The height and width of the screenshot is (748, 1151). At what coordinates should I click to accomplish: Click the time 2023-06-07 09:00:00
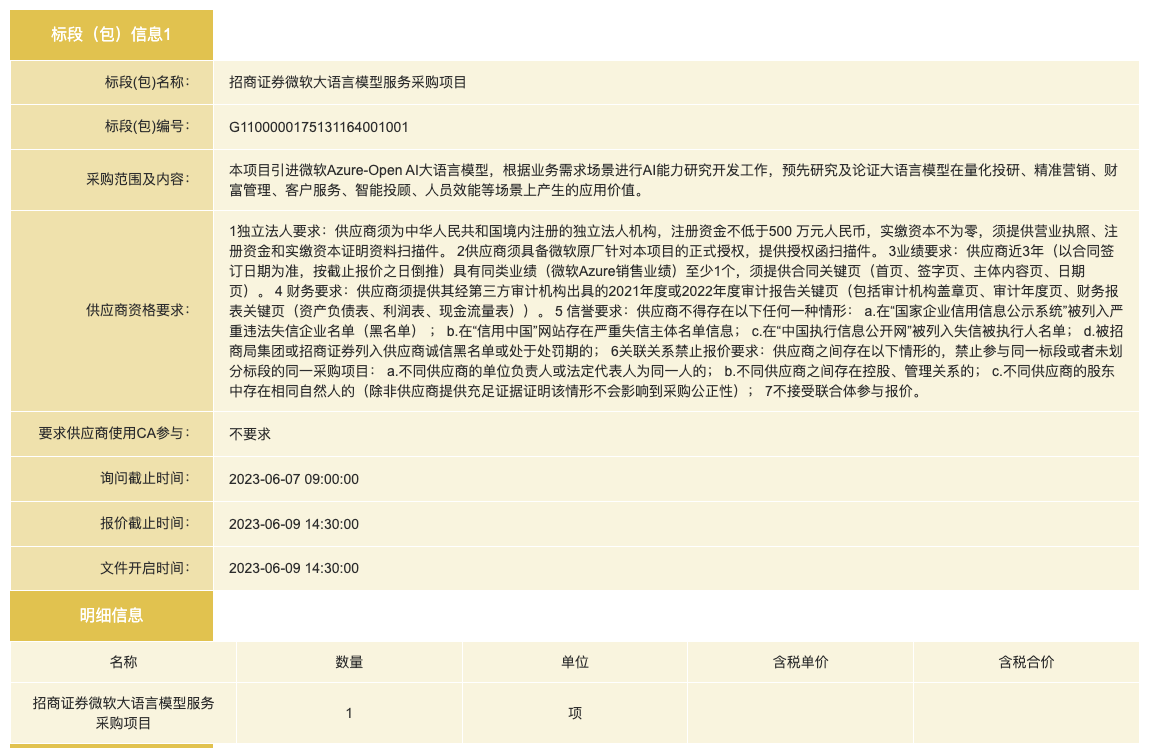(294, 479)
